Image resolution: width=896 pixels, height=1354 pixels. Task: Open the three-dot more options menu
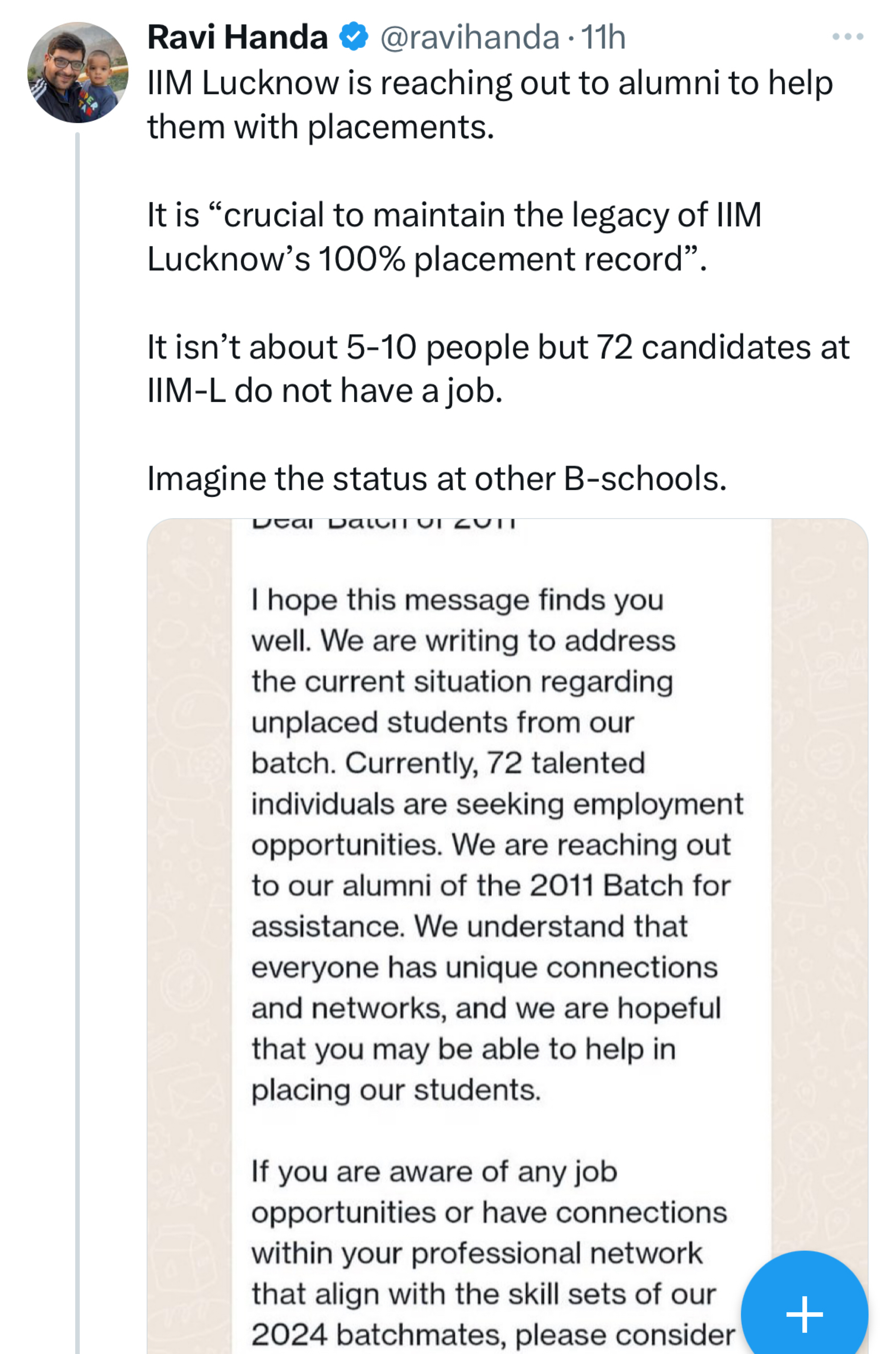tap(847, 37)
